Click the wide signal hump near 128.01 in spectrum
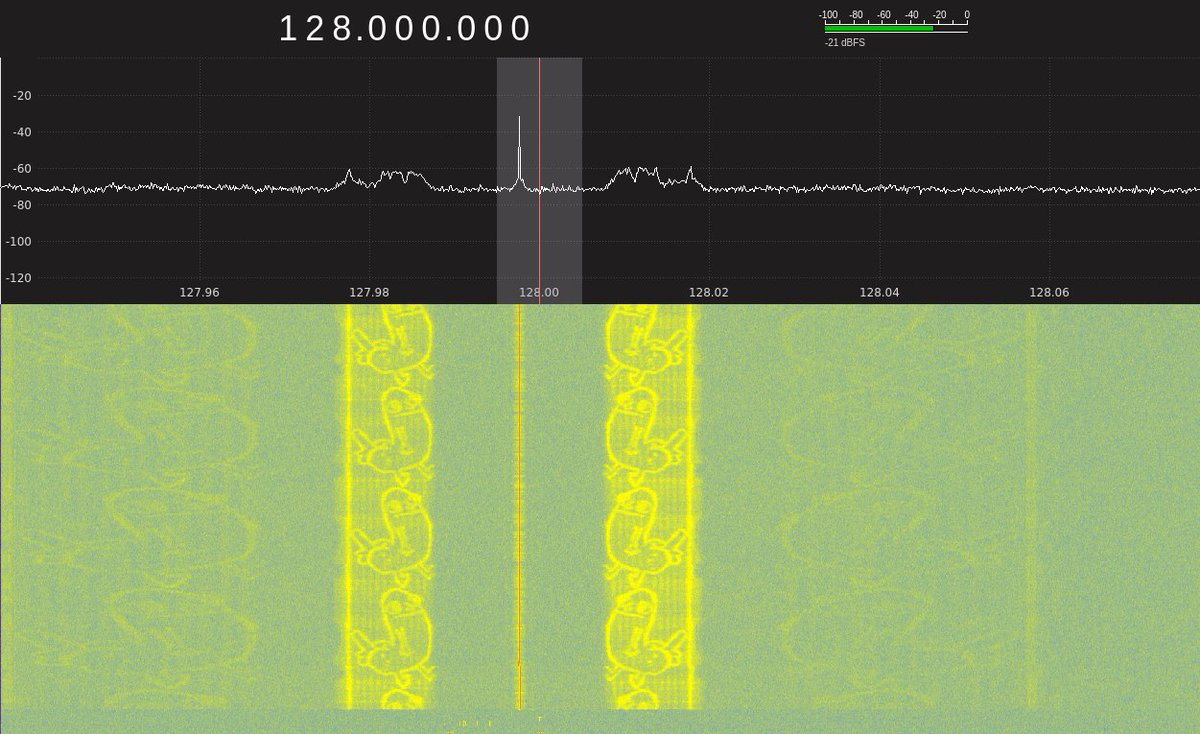The height and width of the screenshot is (734, 1200). point(654,177)
